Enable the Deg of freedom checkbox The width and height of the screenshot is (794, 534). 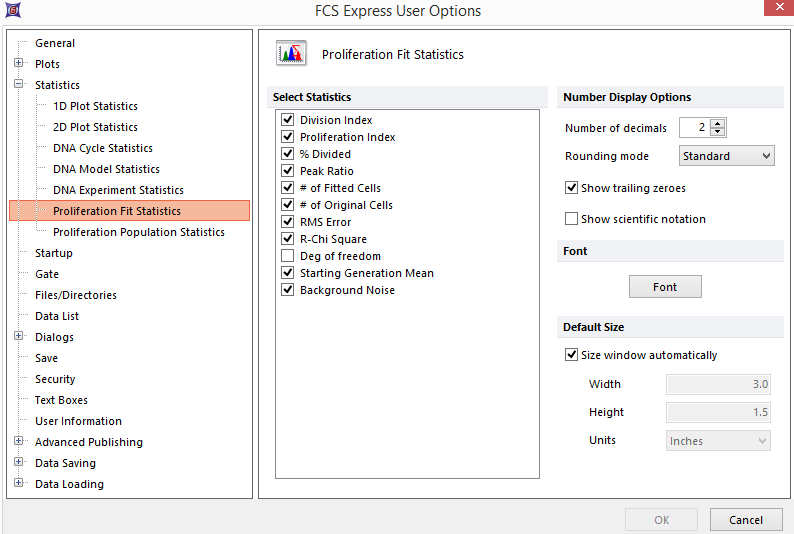pyautogui.click(x=288, y=256)
